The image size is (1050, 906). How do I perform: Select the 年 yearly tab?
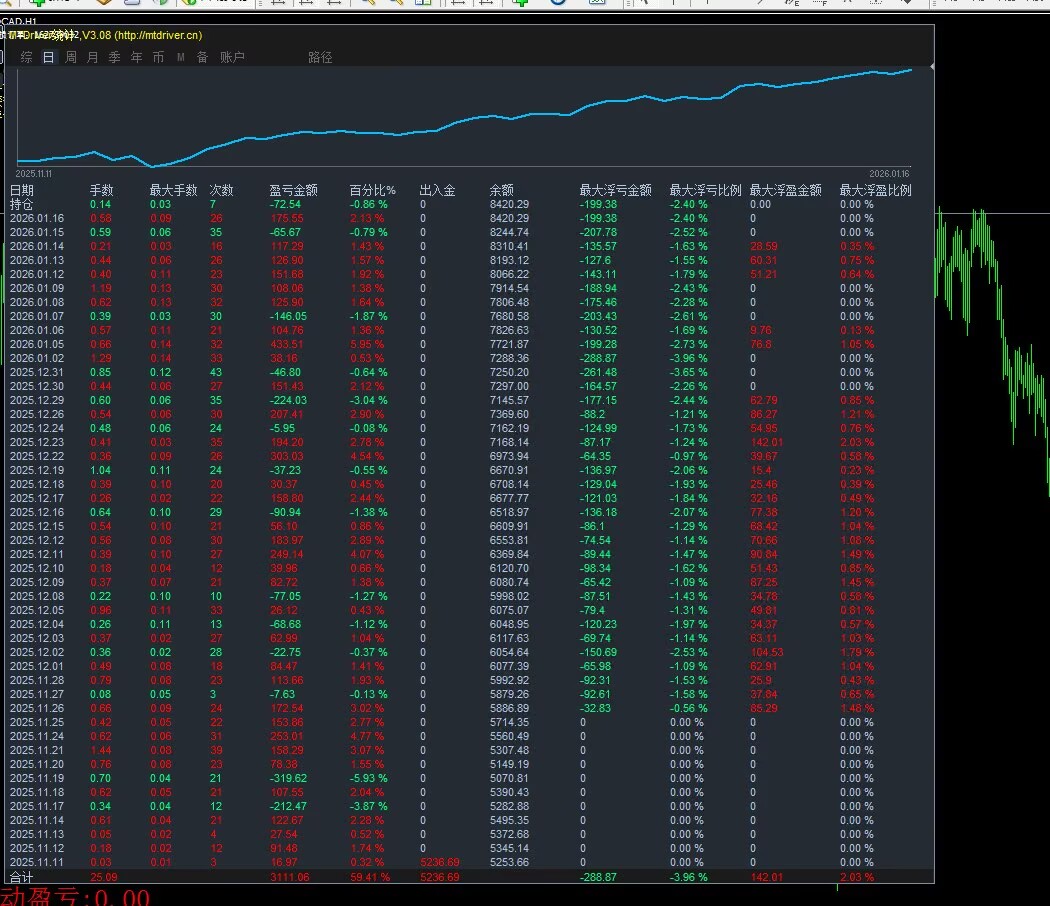coord(137,57)
